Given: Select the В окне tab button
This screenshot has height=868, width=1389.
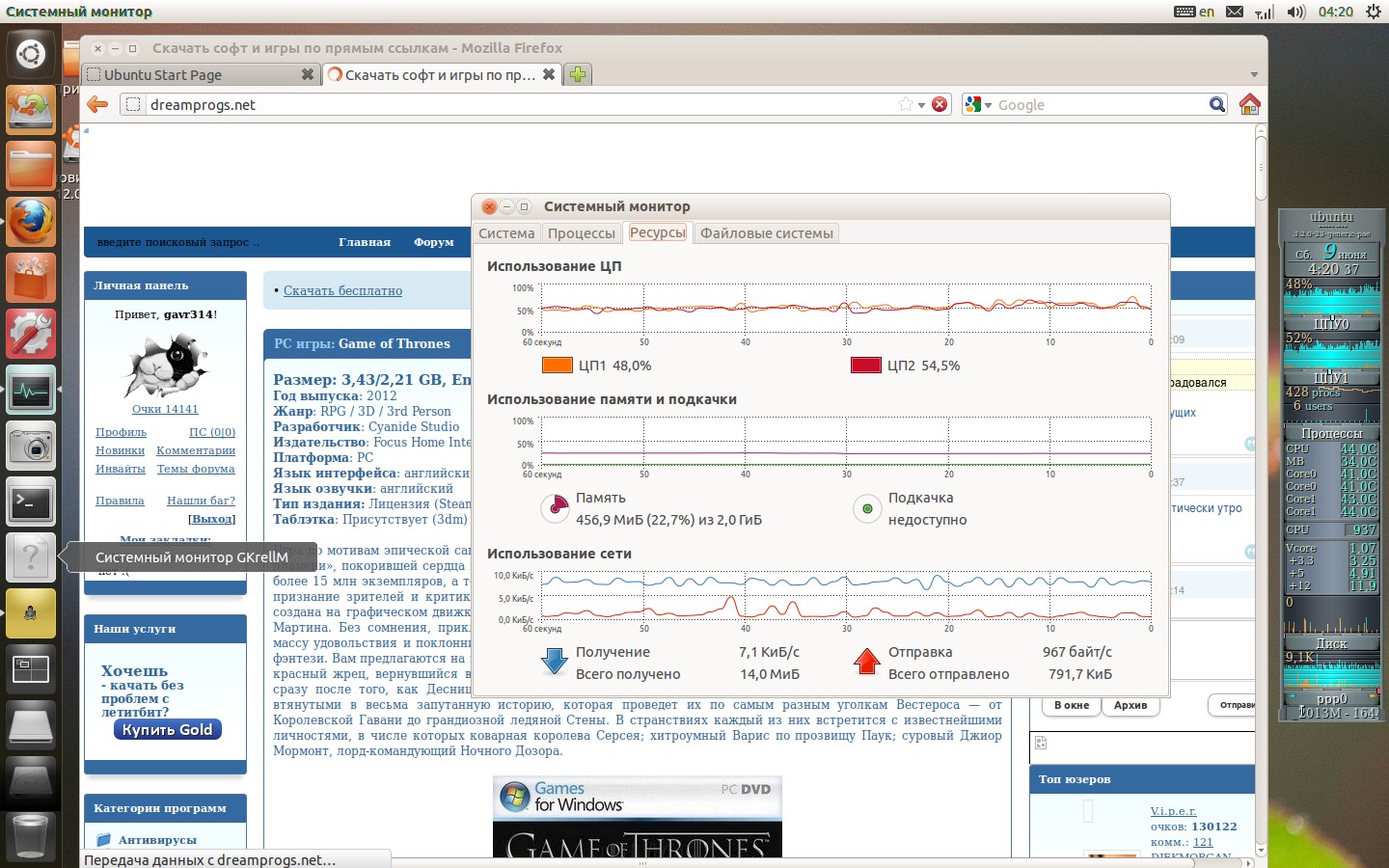Looking at the screenshot, I should pyautogui.click(x=1072, y=705).
